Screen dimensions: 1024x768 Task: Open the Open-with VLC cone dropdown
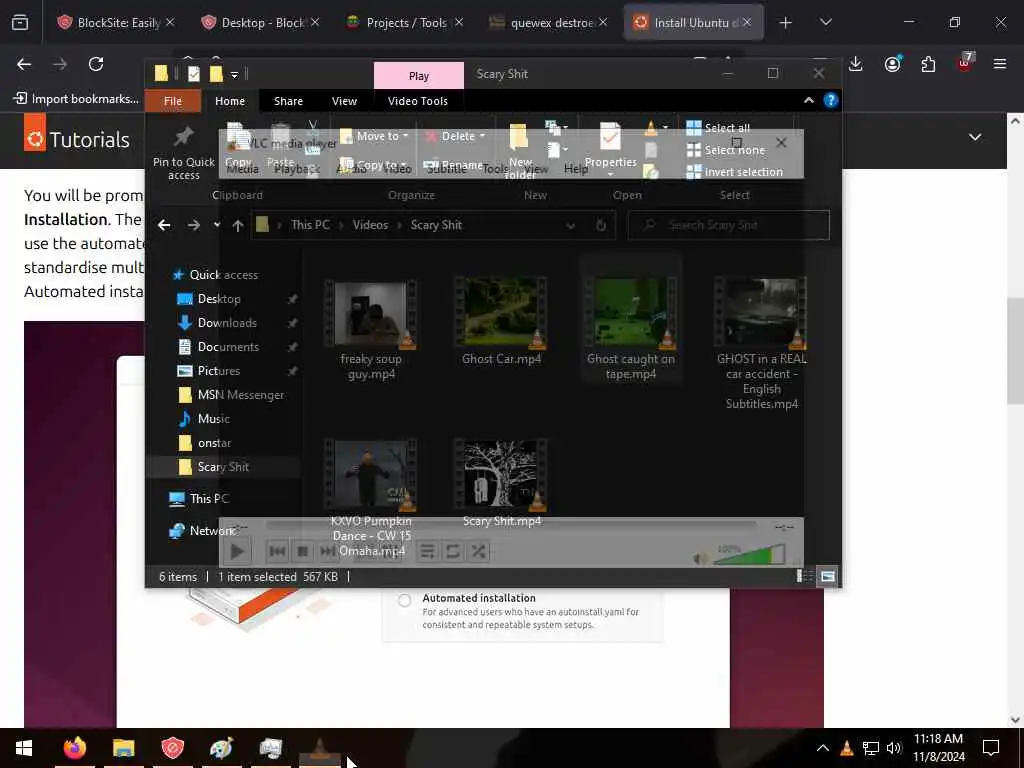(x=665, y=127)
